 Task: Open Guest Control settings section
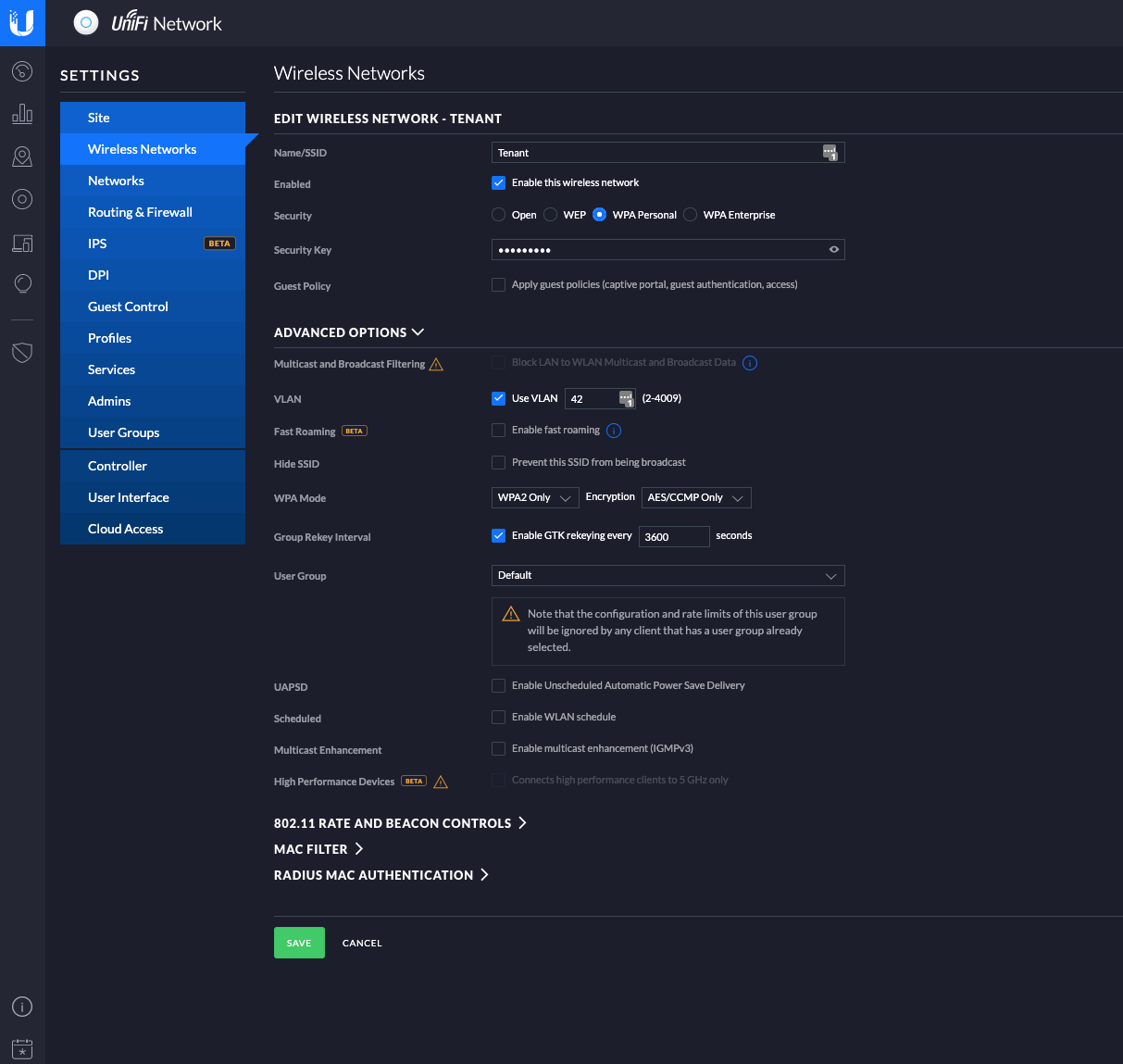[128, 307]
